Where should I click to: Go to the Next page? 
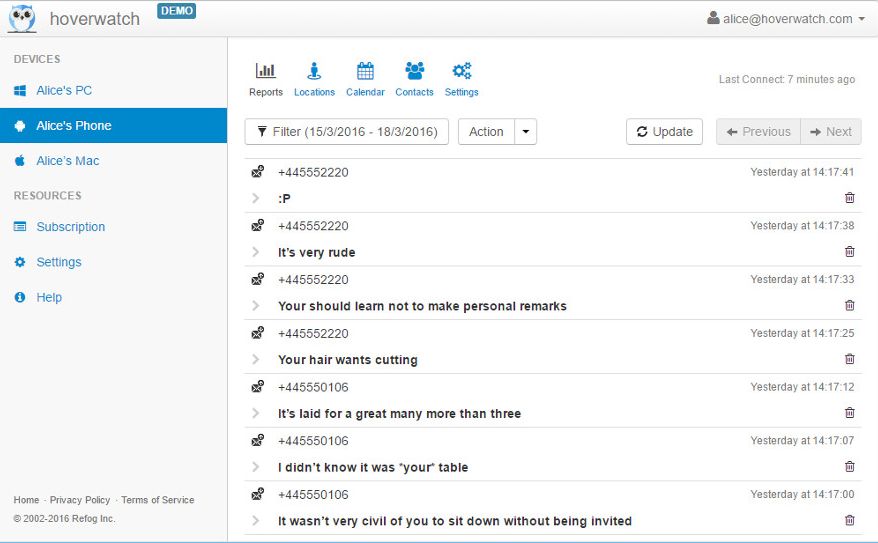coord(831,132)
